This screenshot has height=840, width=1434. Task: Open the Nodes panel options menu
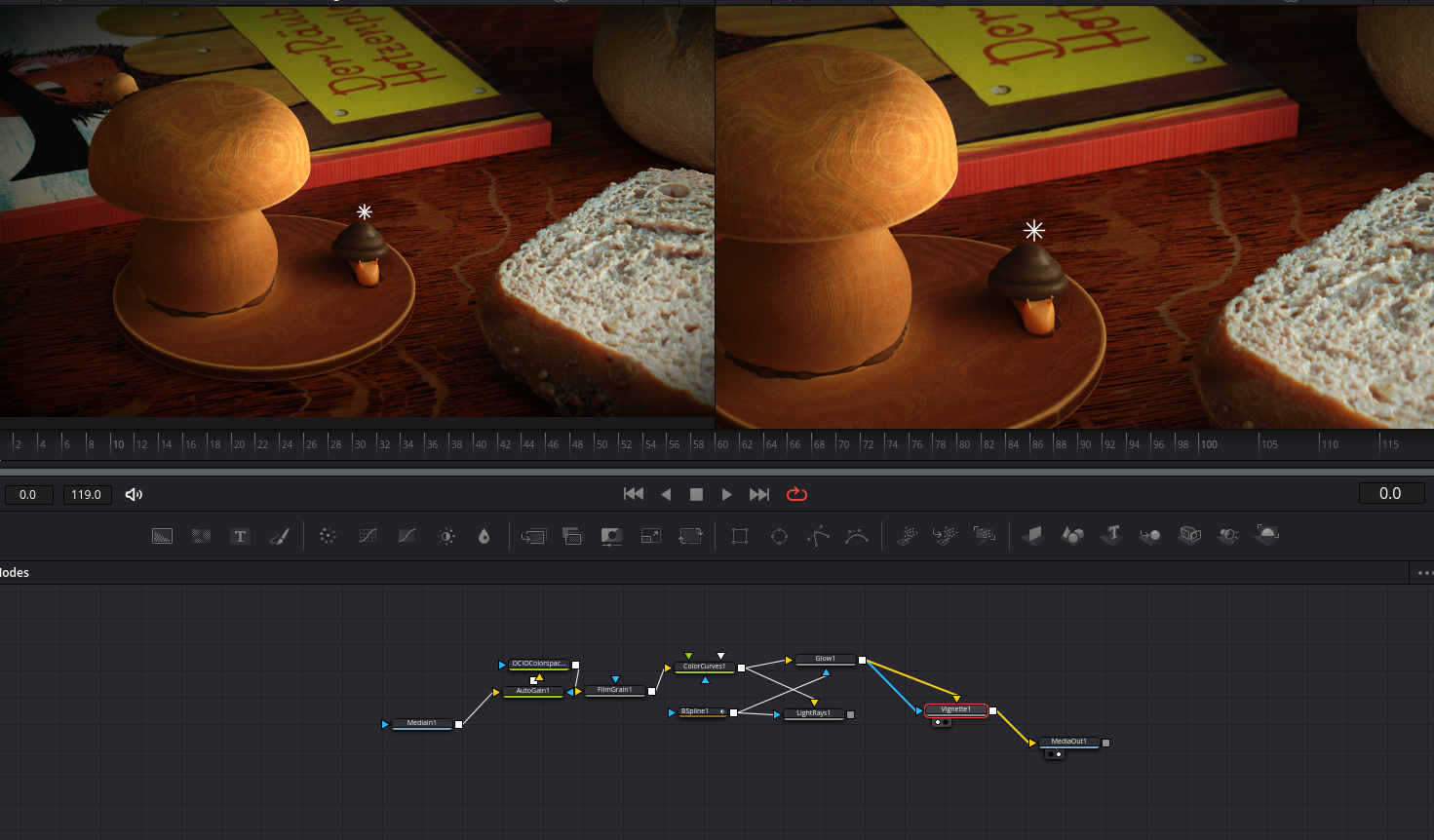1424,573
